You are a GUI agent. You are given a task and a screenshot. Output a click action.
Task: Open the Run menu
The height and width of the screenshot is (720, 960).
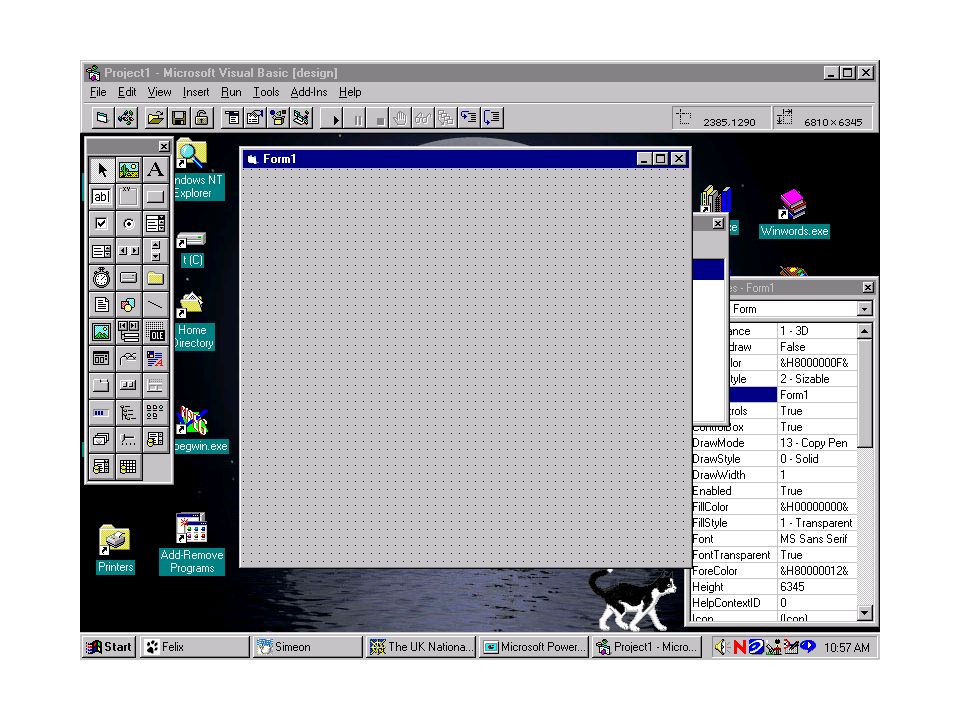pyautogui.click(x=231, y=92)
